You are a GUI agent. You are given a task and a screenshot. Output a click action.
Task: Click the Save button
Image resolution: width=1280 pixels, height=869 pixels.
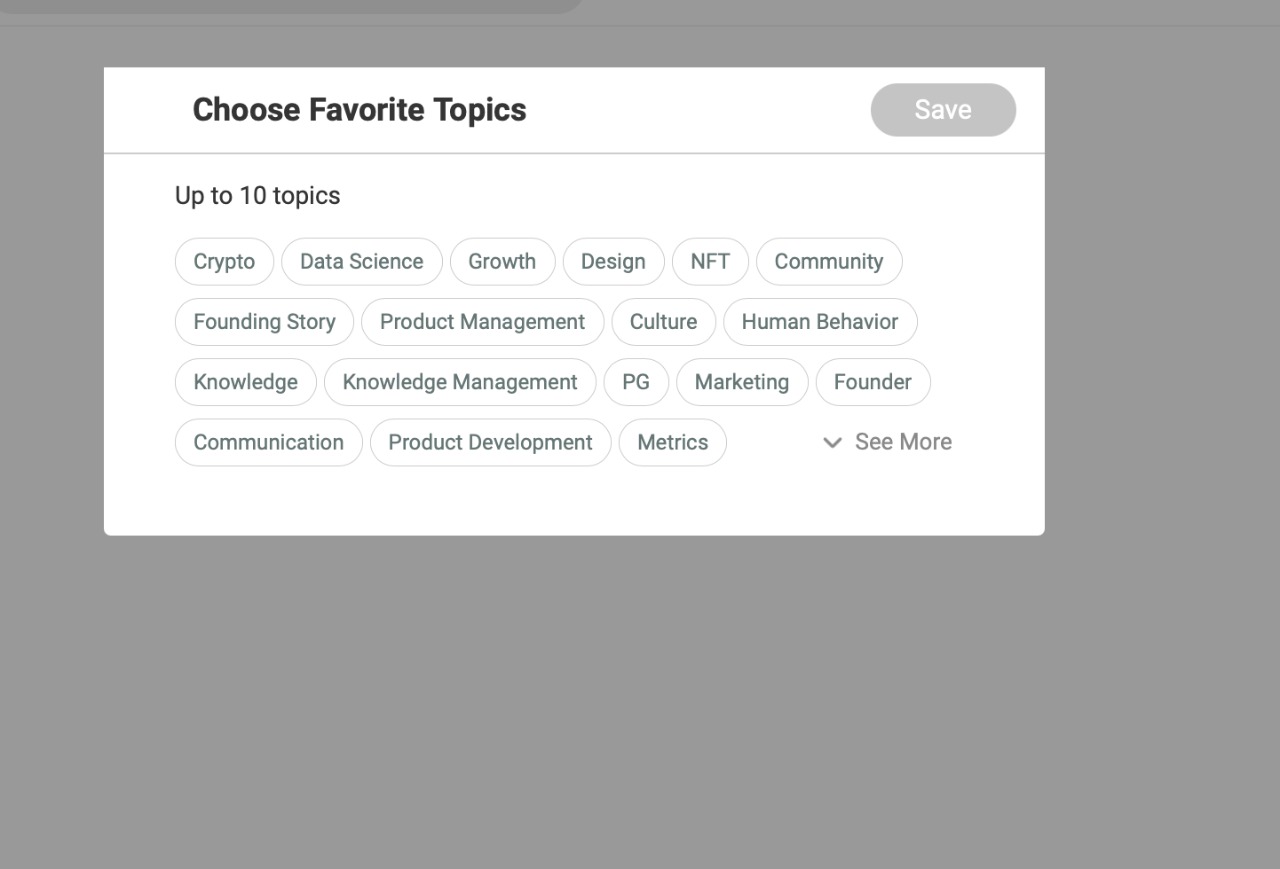[943, 110]
